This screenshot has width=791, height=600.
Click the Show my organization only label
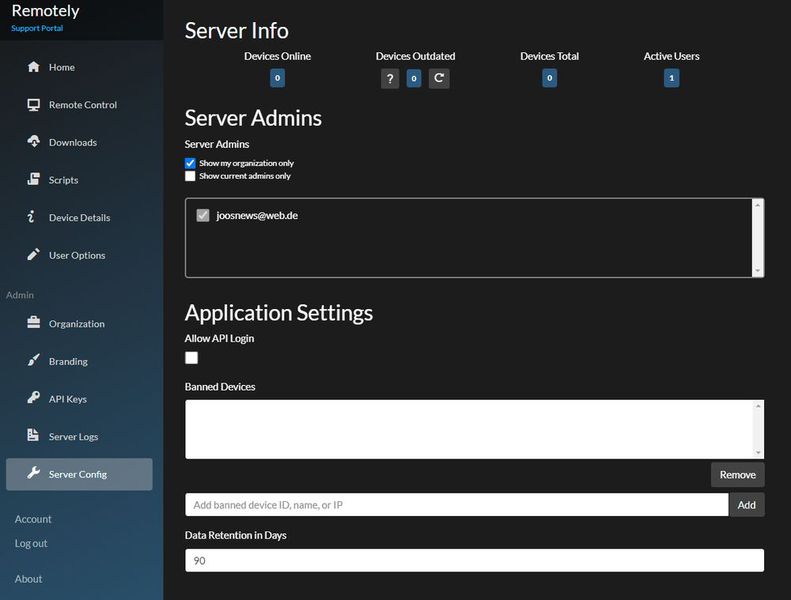click(246, 163)
